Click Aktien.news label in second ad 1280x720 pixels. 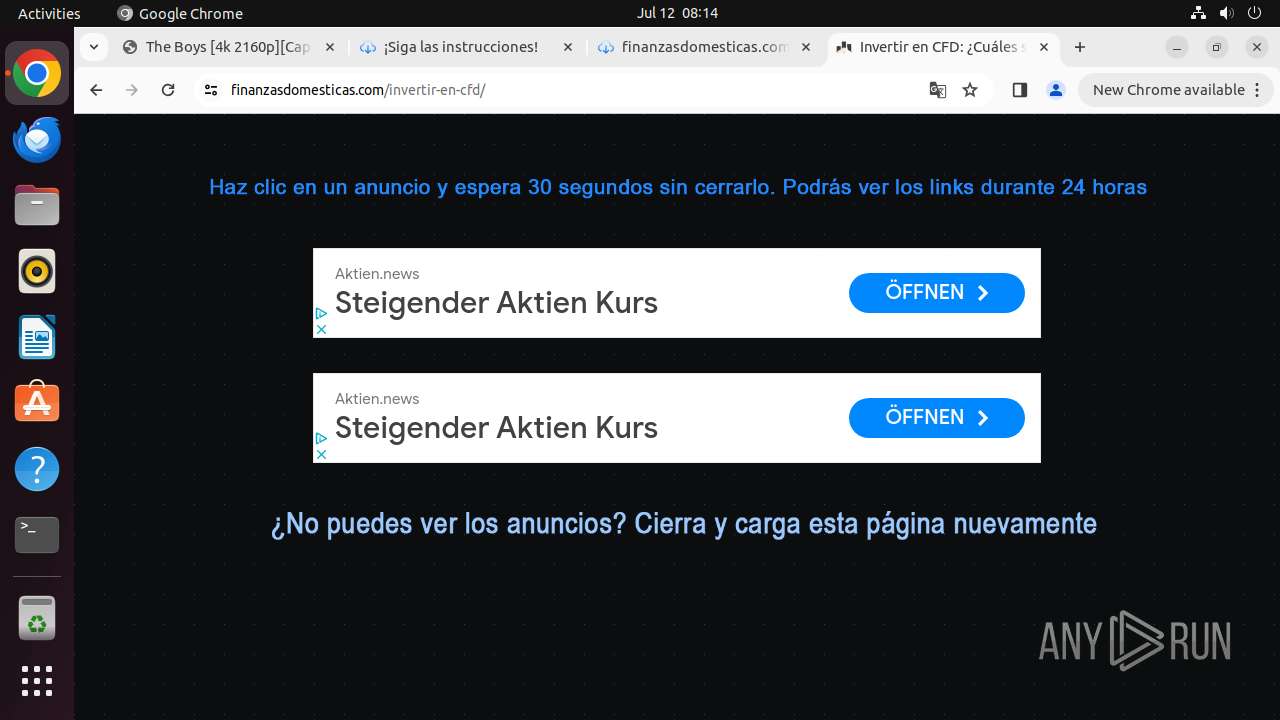point(377,399)
